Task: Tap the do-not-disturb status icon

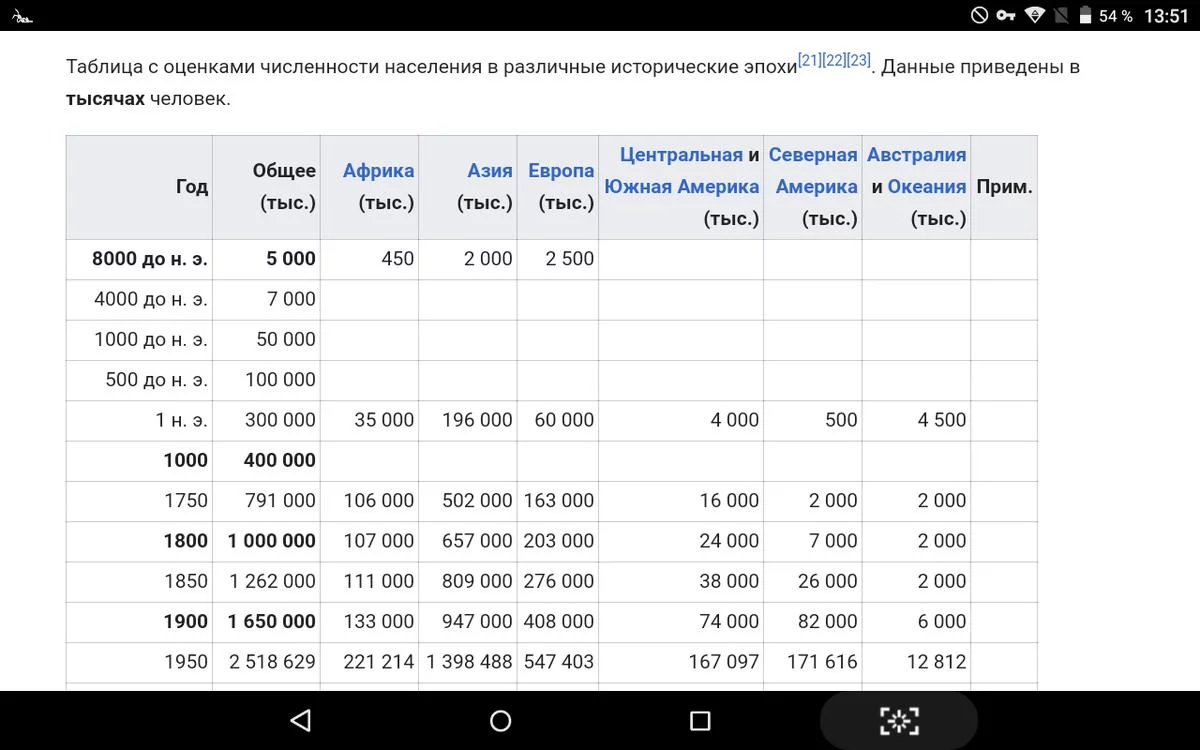Action: tap(979, 15)
